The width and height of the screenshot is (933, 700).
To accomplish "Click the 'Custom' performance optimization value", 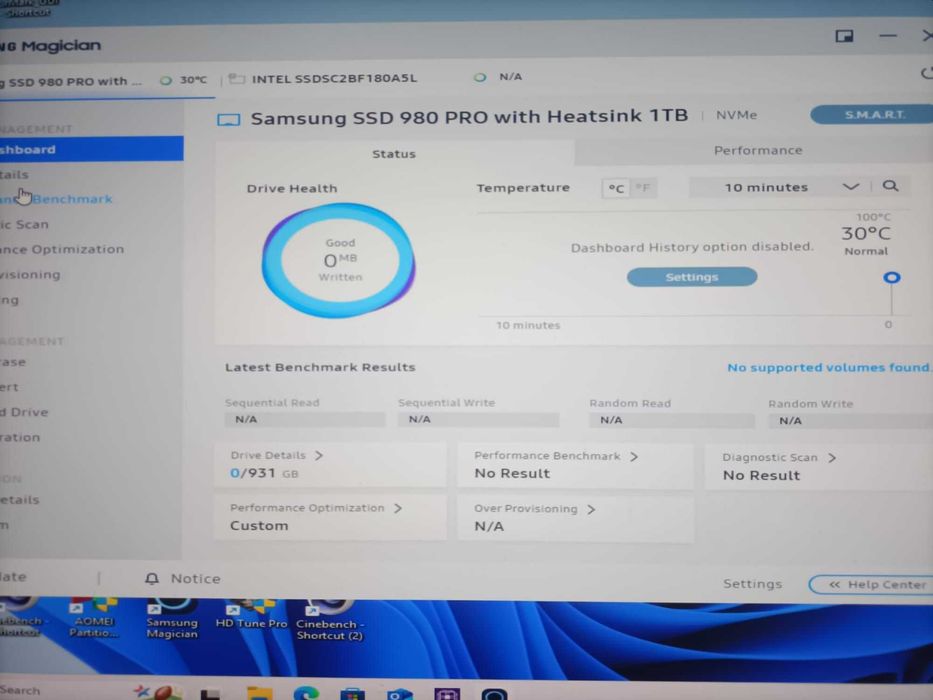I will tap(259, 526).
